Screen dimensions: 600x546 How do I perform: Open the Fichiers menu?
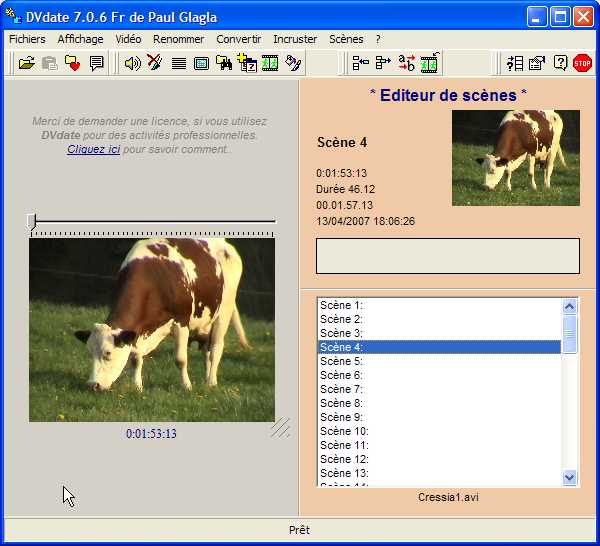point(27,39)
